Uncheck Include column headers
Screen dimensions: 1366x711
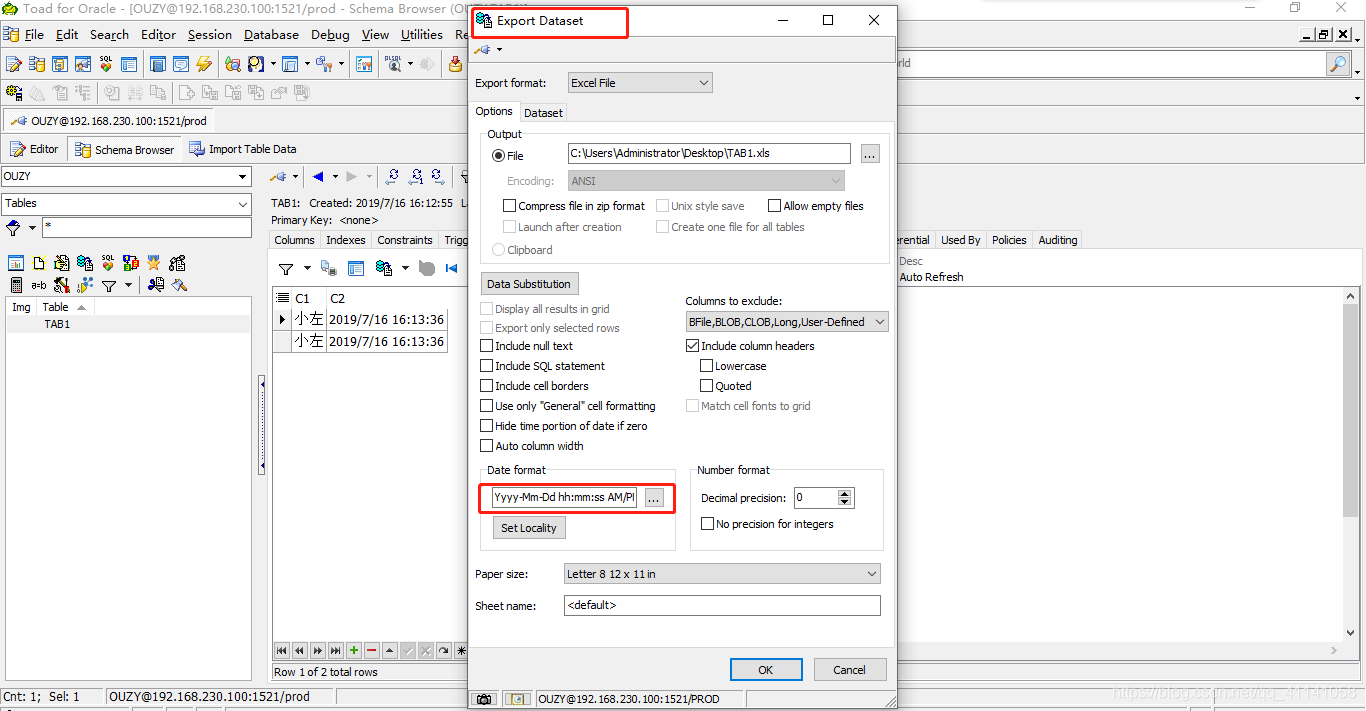click(x=751, y=346)
